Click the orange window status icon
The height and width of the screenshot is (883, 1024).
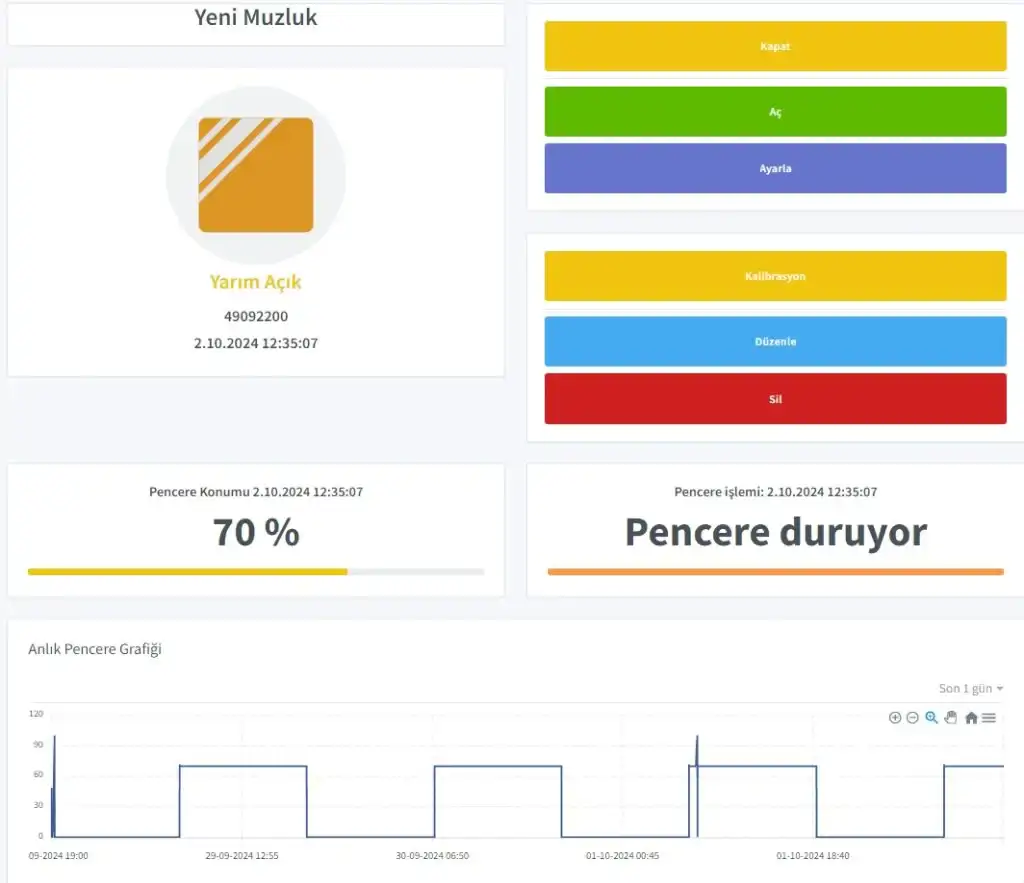[256, 175]
